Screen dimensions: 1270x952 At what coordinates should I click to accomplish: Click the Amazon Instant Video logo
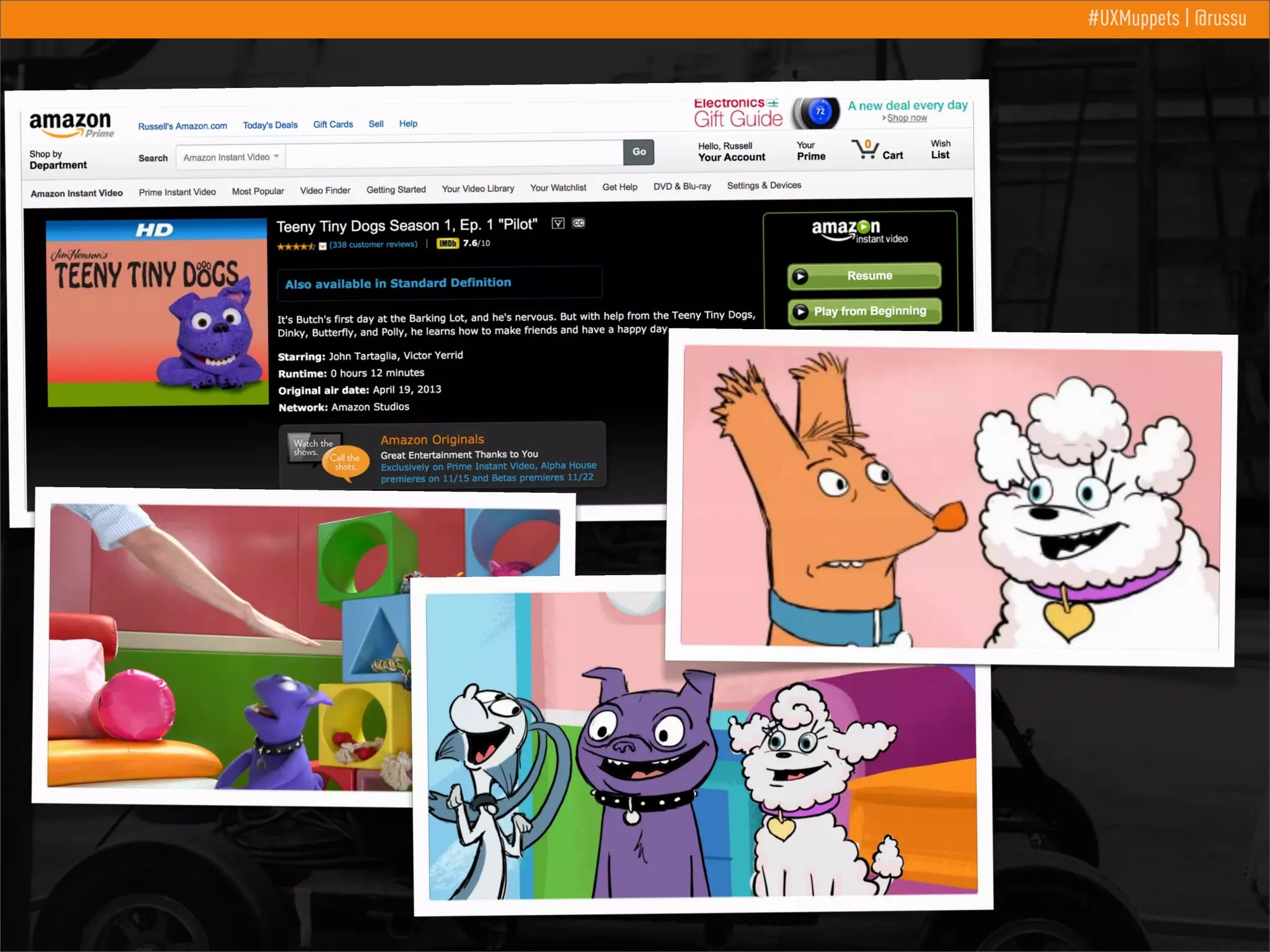tap(859, 231)
